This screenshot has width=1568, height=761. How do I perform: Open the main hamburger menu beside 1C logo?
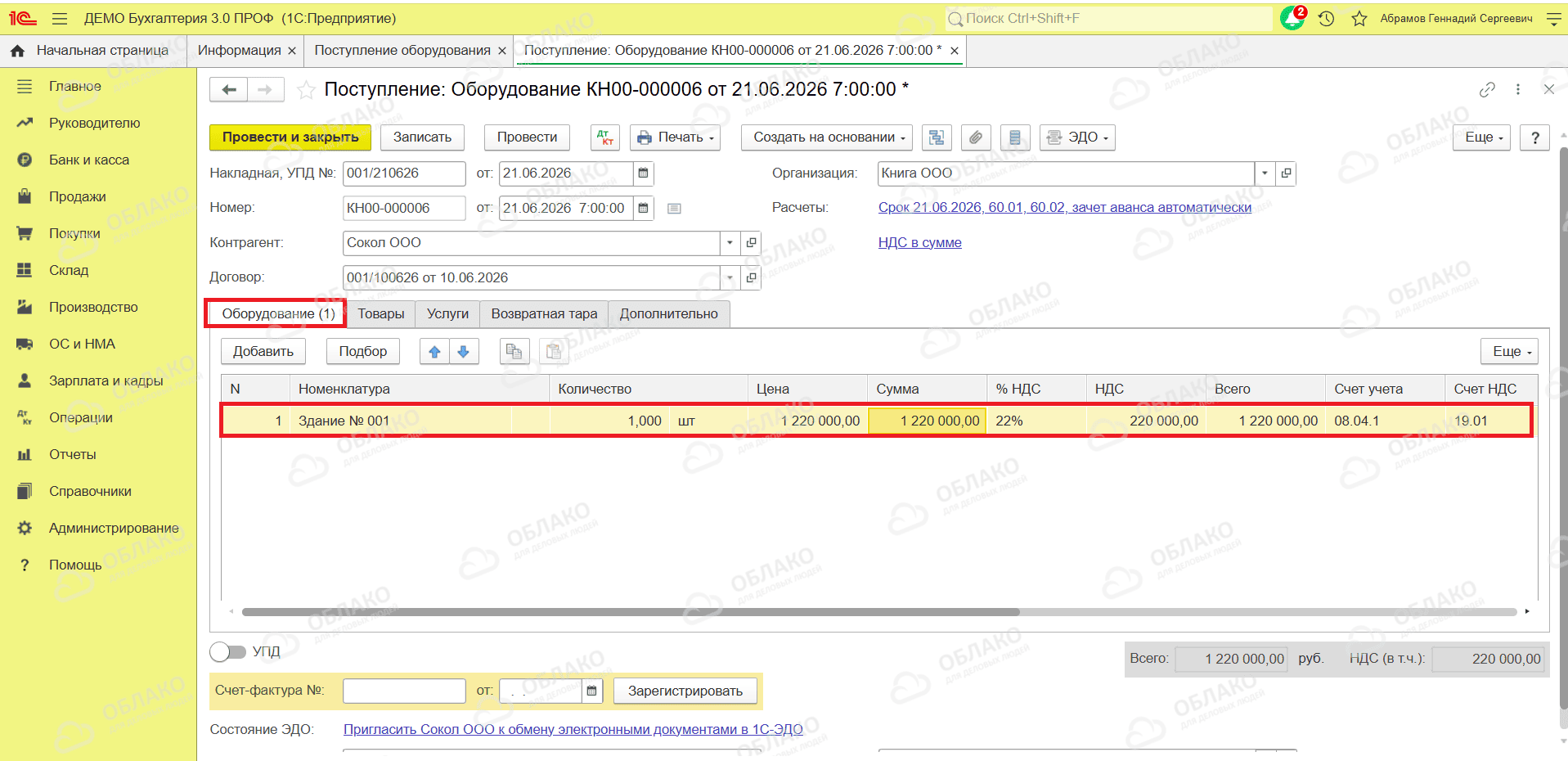tap(59, 18)
